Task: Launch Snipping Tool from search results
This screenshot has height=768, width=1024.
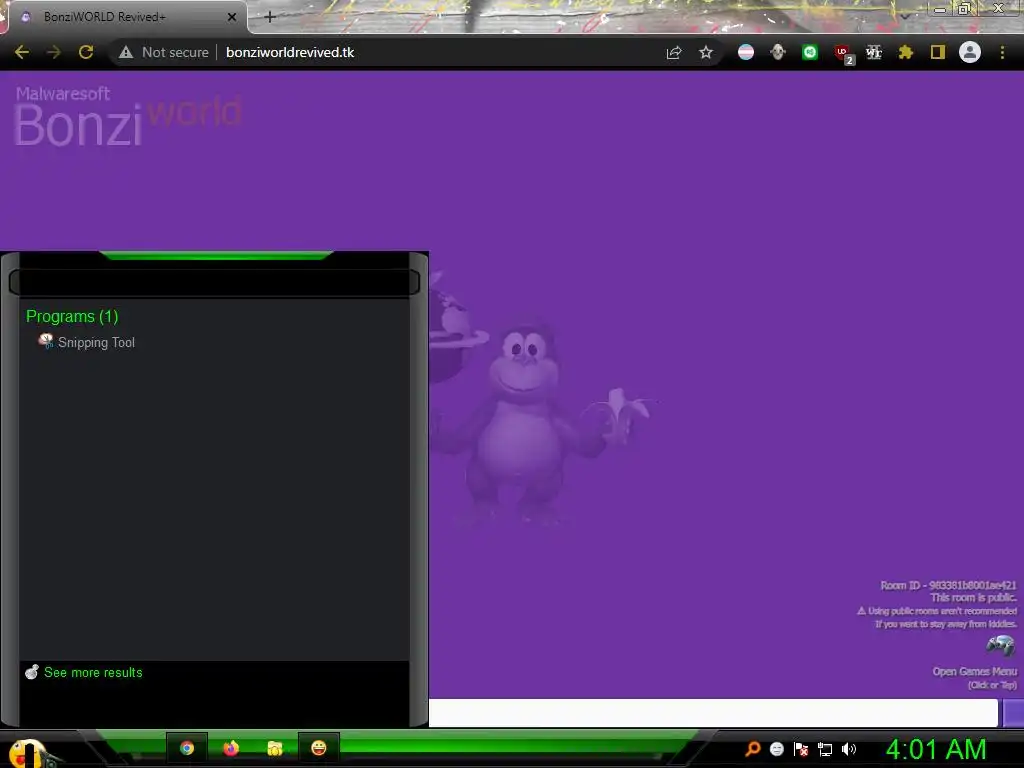Action: pyautogui.click(x=87, y=342)
